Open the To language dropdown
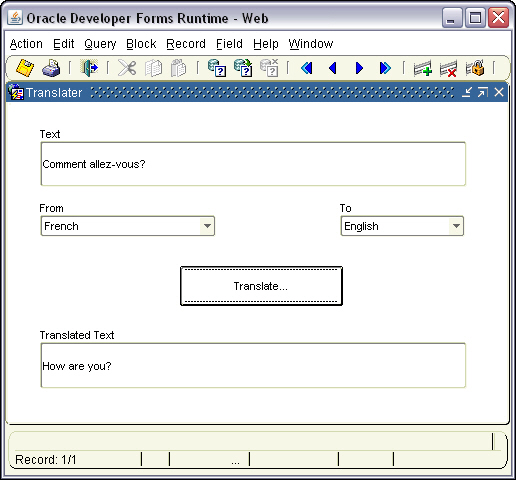The image size is (516, 480). point(456,226)
